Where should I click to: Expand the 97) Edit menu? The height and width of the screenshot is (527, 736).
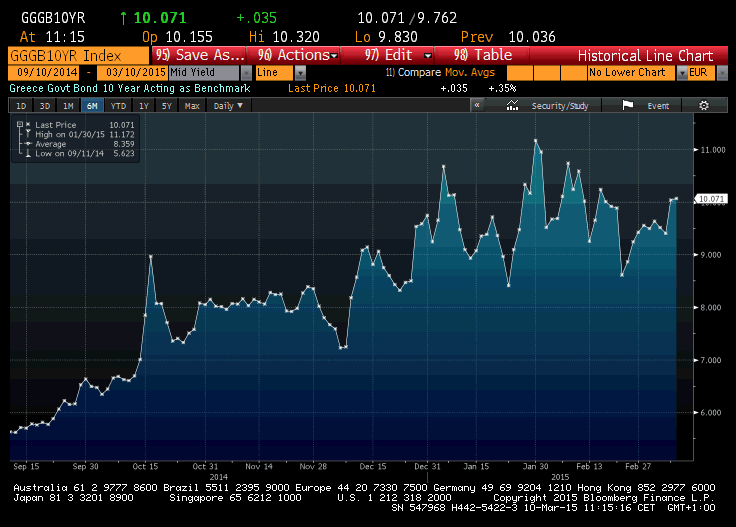pyautogui.click(x=388, y=55)
